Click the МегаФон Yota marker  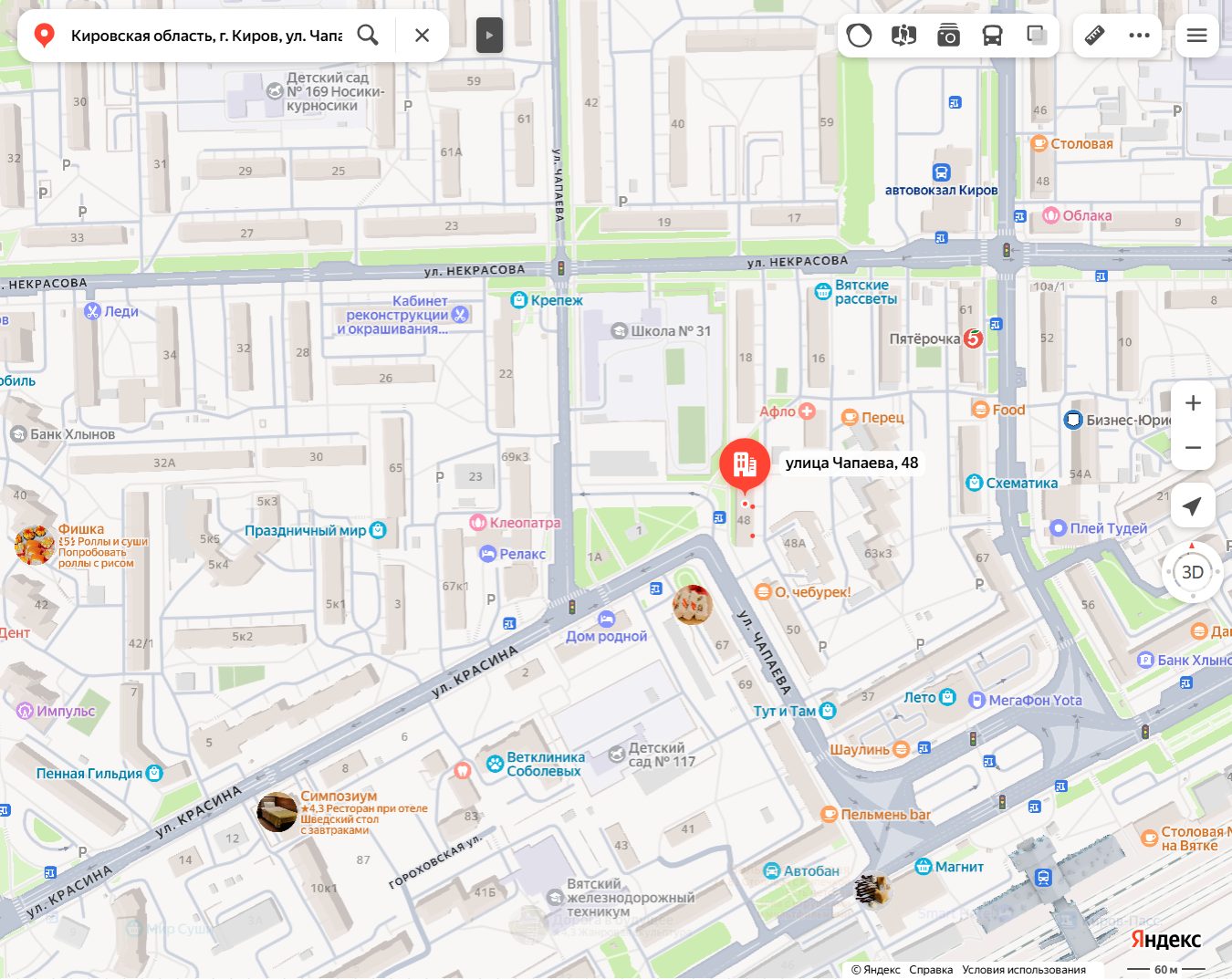click(976, 701)
